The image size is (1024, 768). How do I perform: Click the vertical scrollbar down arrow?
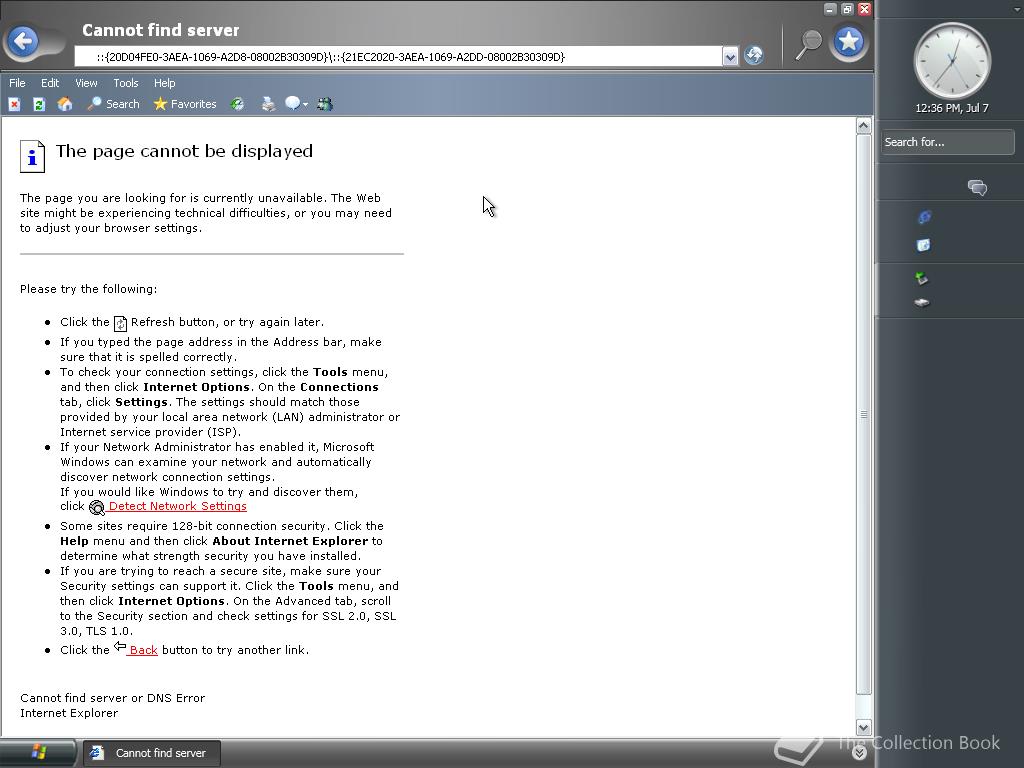click(863, 728)
